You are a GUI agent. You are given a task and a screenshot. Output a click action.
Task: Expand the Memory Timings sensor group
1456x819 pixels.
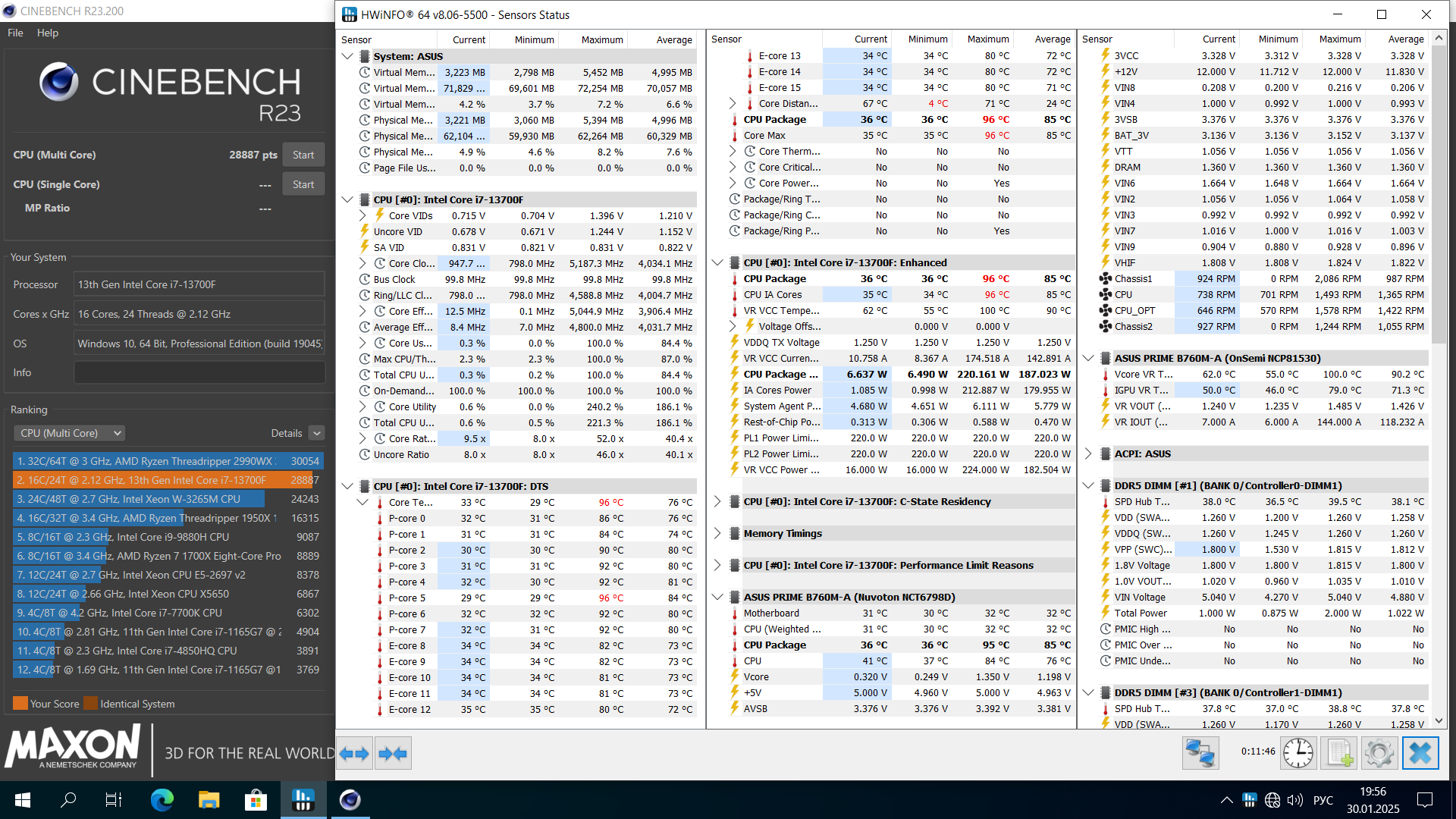click(717, 533)
